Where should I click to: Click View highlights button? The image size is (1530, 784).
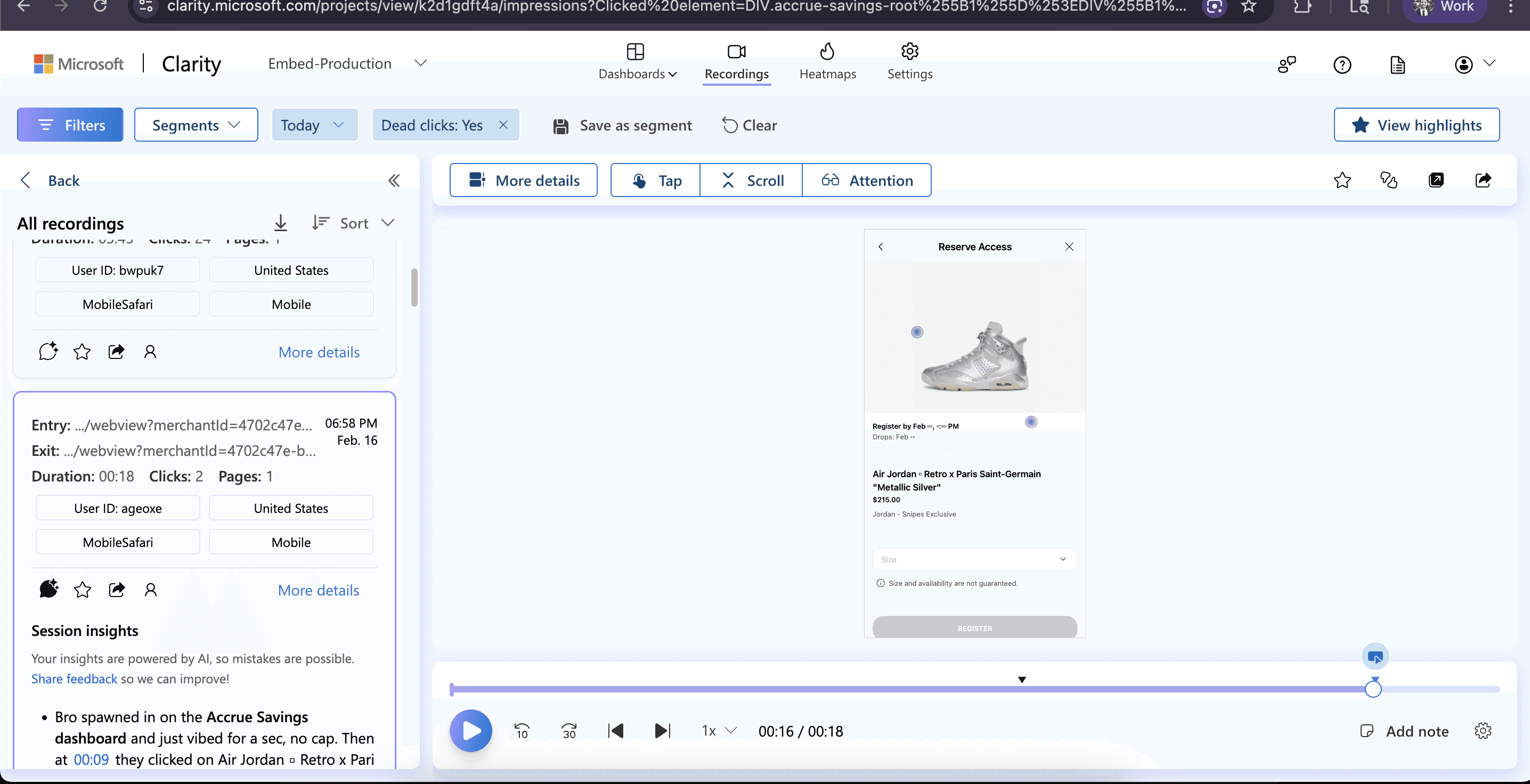point(1417,125)
